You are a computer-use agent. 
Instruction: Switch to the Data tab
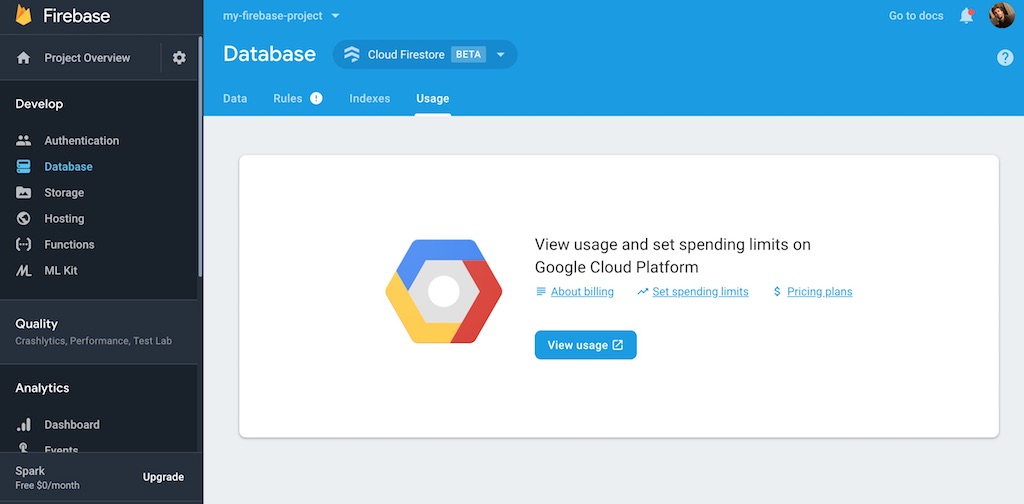point(235,99)
